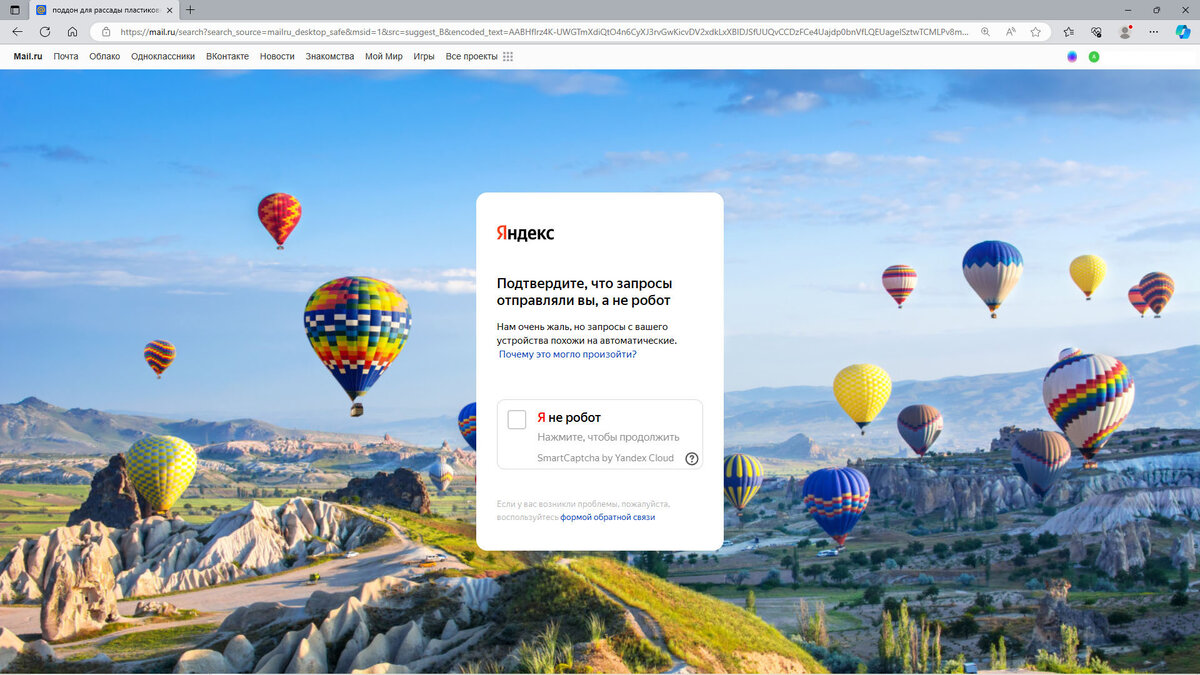Open Облако in the portal bar
This screenshot has width=1200, height=675.
pos(104,57)
